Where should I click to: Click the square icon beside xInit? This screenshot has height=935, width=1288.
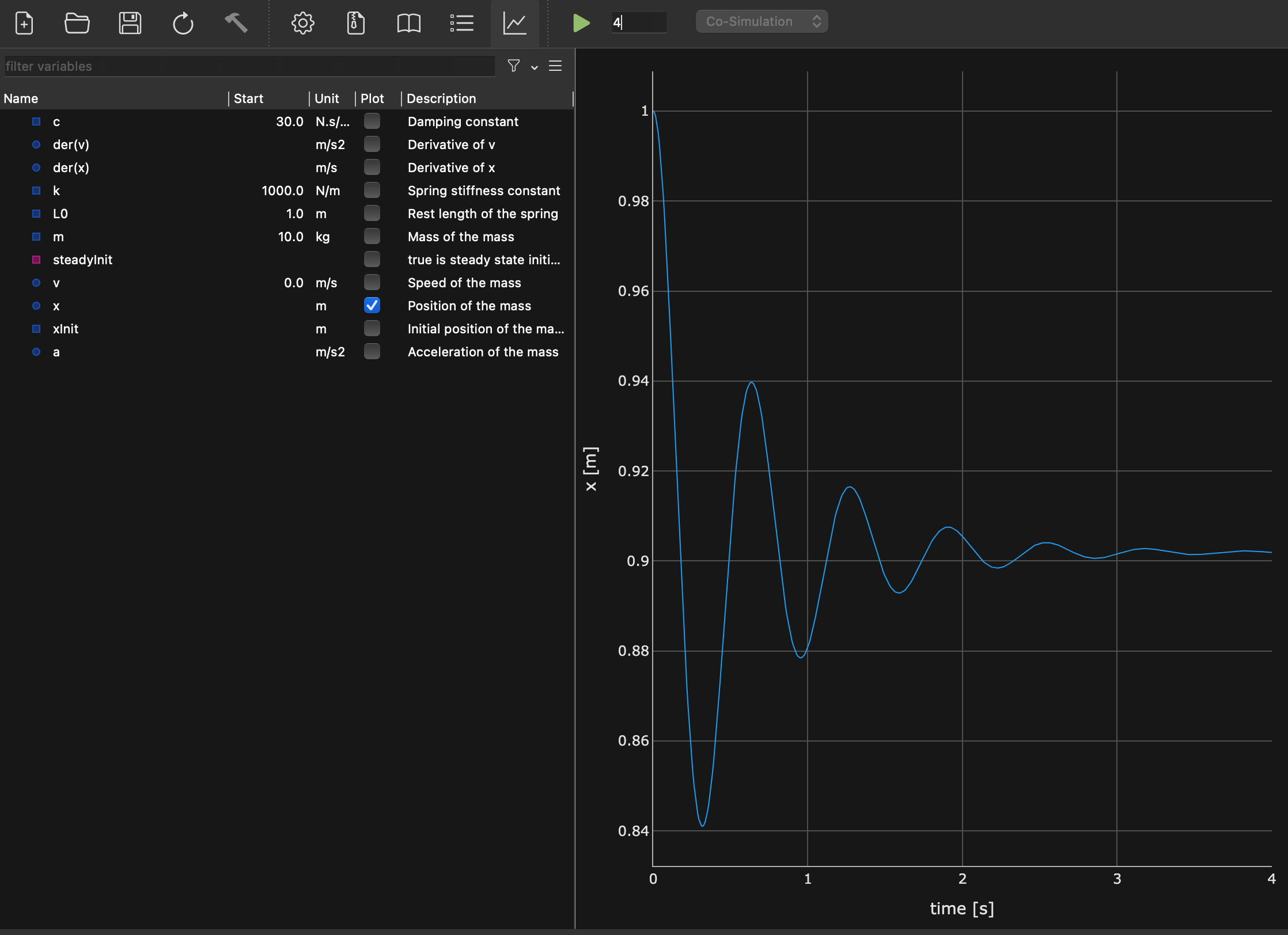36,329
